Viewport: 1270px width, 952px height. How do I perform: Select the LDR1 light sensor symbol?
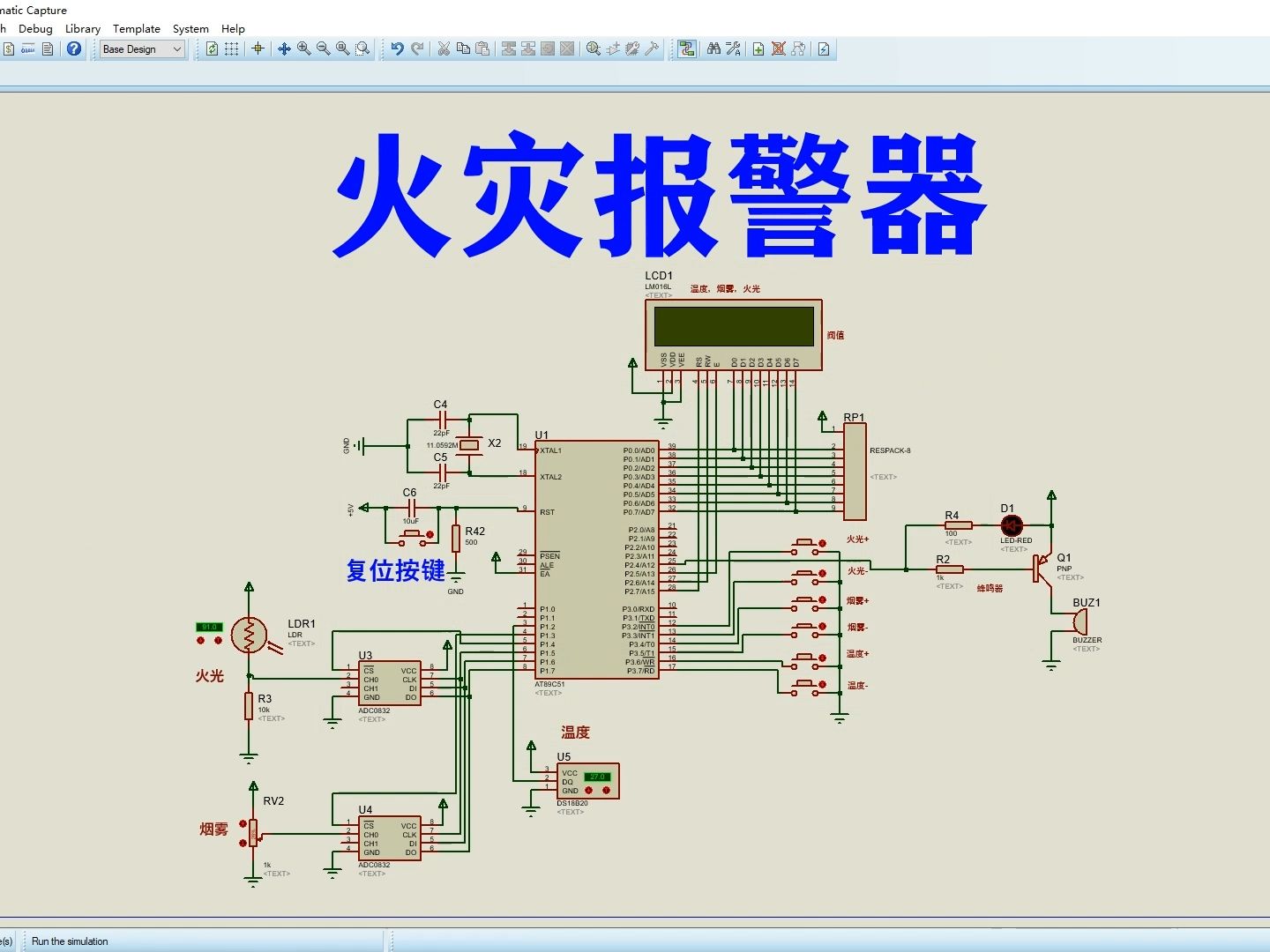[250, 635]
